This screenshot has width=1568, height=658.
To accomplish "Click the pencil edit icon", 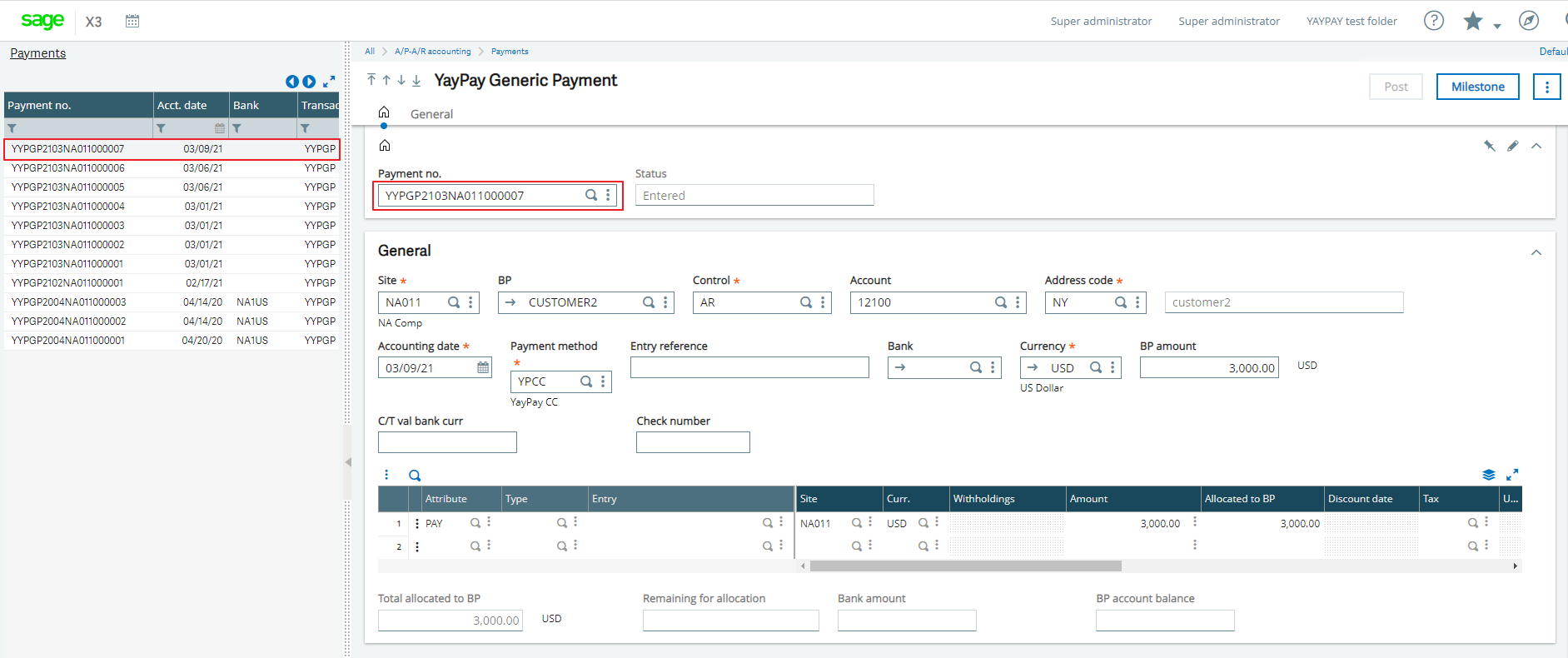I will [x=1513, y=146].
